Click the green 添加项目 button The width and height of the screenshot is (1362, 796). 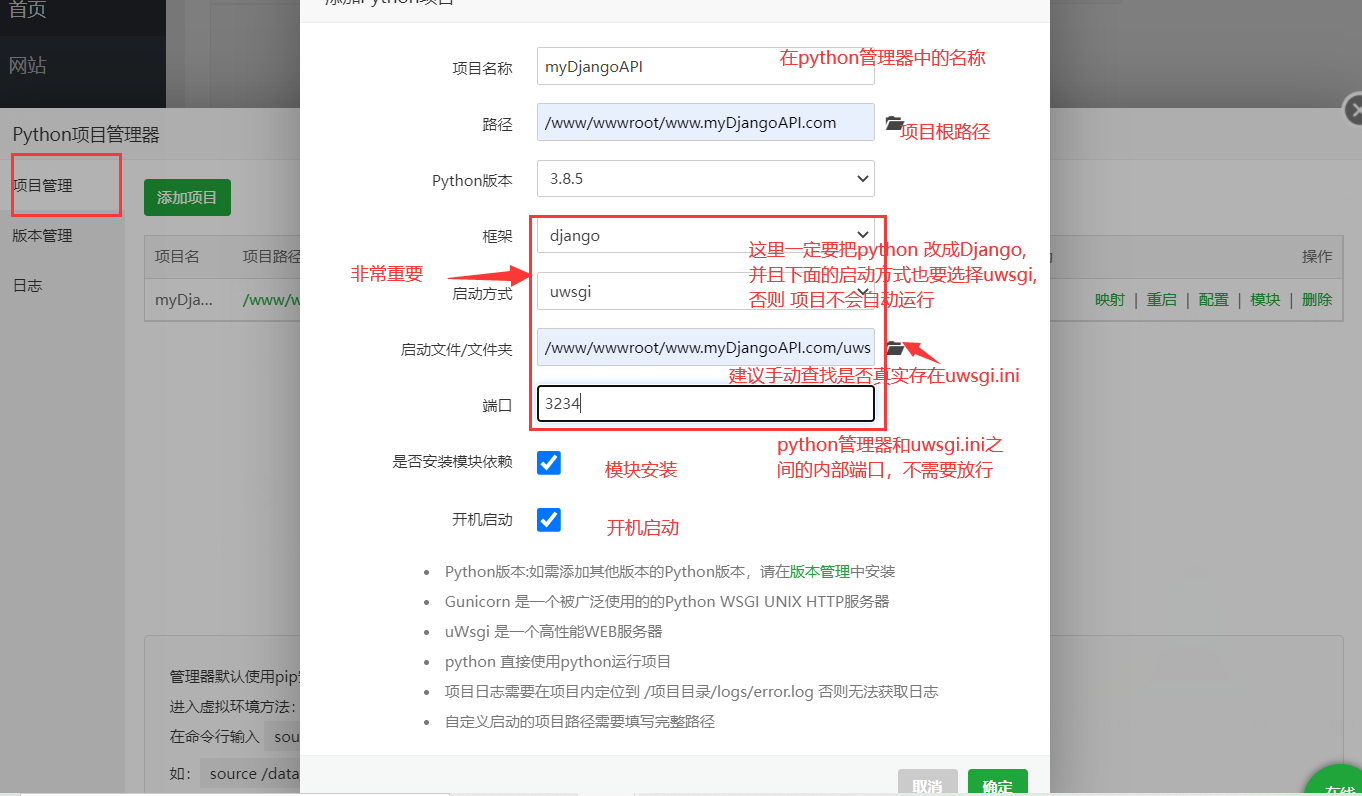coord(187,197)
